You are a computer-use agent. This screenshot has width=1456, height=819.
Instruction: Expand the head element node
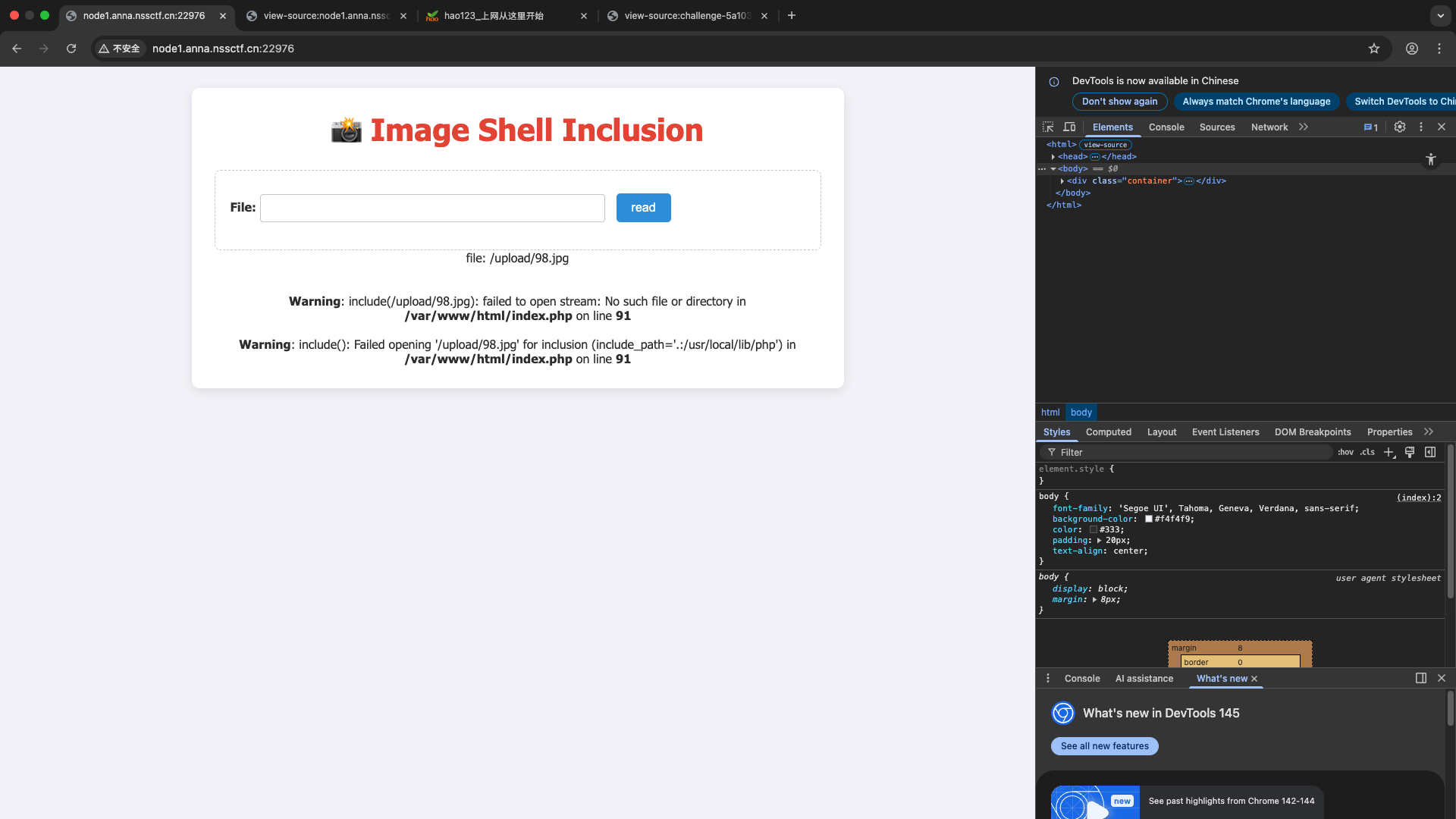[x=1053, y=157]
